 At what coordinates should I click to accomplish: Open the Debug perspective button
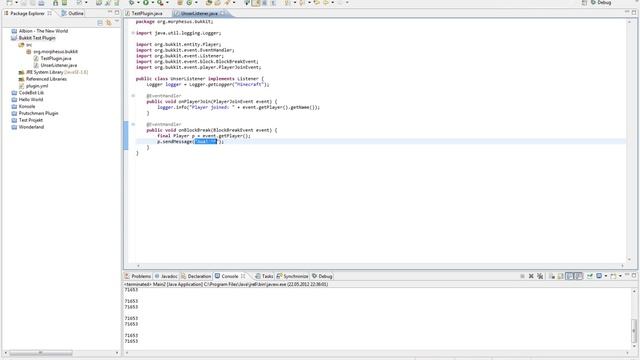pyautogui.click(x=601, y=2)
